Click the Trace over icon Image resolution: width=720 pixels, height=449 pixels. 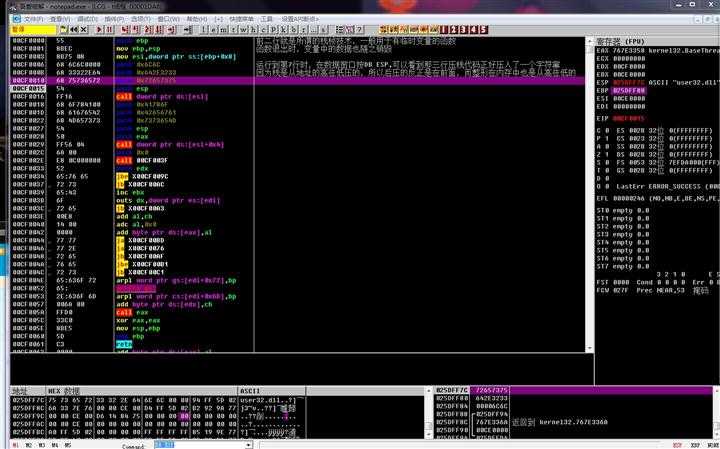tap(158, 29)
